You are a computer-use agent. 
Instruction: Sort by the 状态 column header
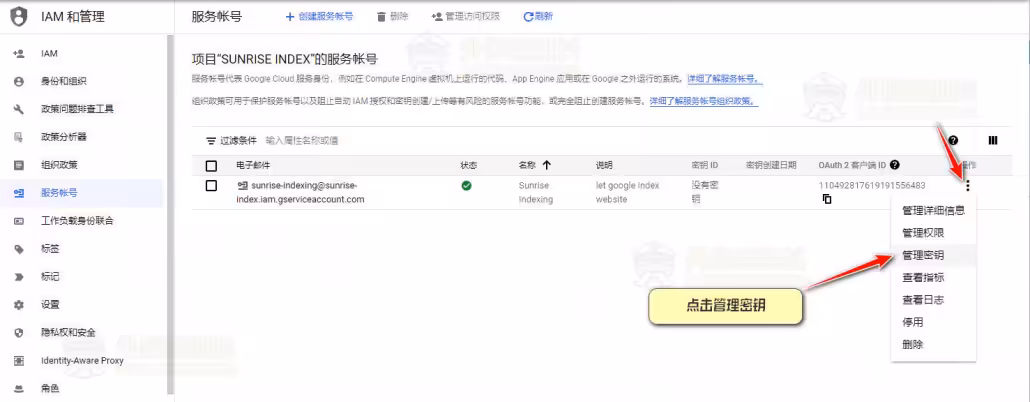(x=469, y=166)
